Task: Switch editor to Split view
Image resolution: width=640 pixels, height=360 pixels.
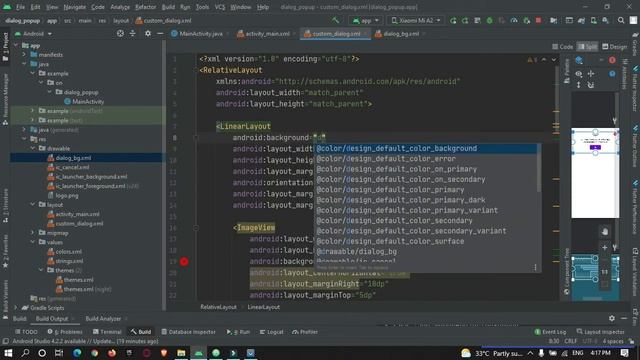Action: 588,47
